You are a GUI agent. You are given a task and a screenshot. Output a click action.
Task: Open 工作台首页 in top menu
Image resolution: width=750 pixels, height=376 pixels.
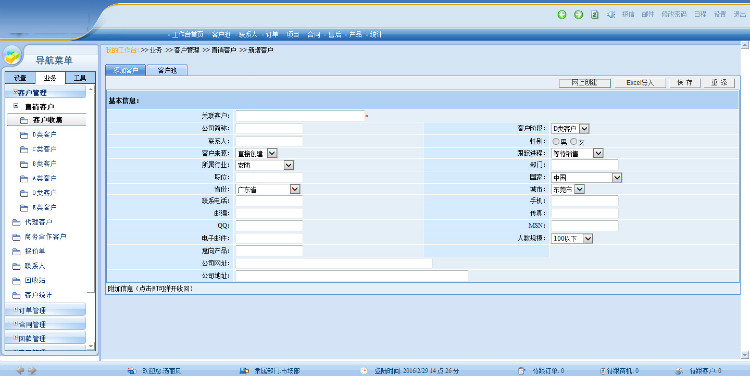188,34
